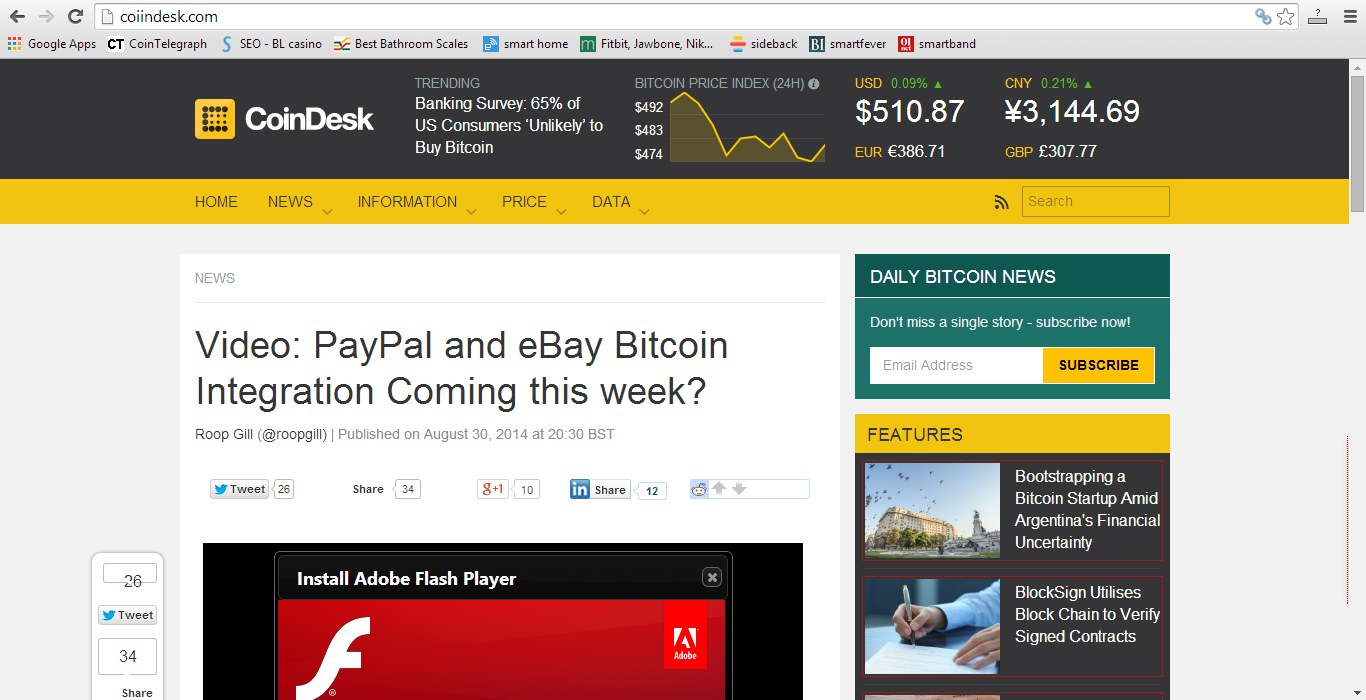The image size is (1366, 700).
Task: Click the Tweet button in the floating sidebar
Action: (x=127, y=615)
